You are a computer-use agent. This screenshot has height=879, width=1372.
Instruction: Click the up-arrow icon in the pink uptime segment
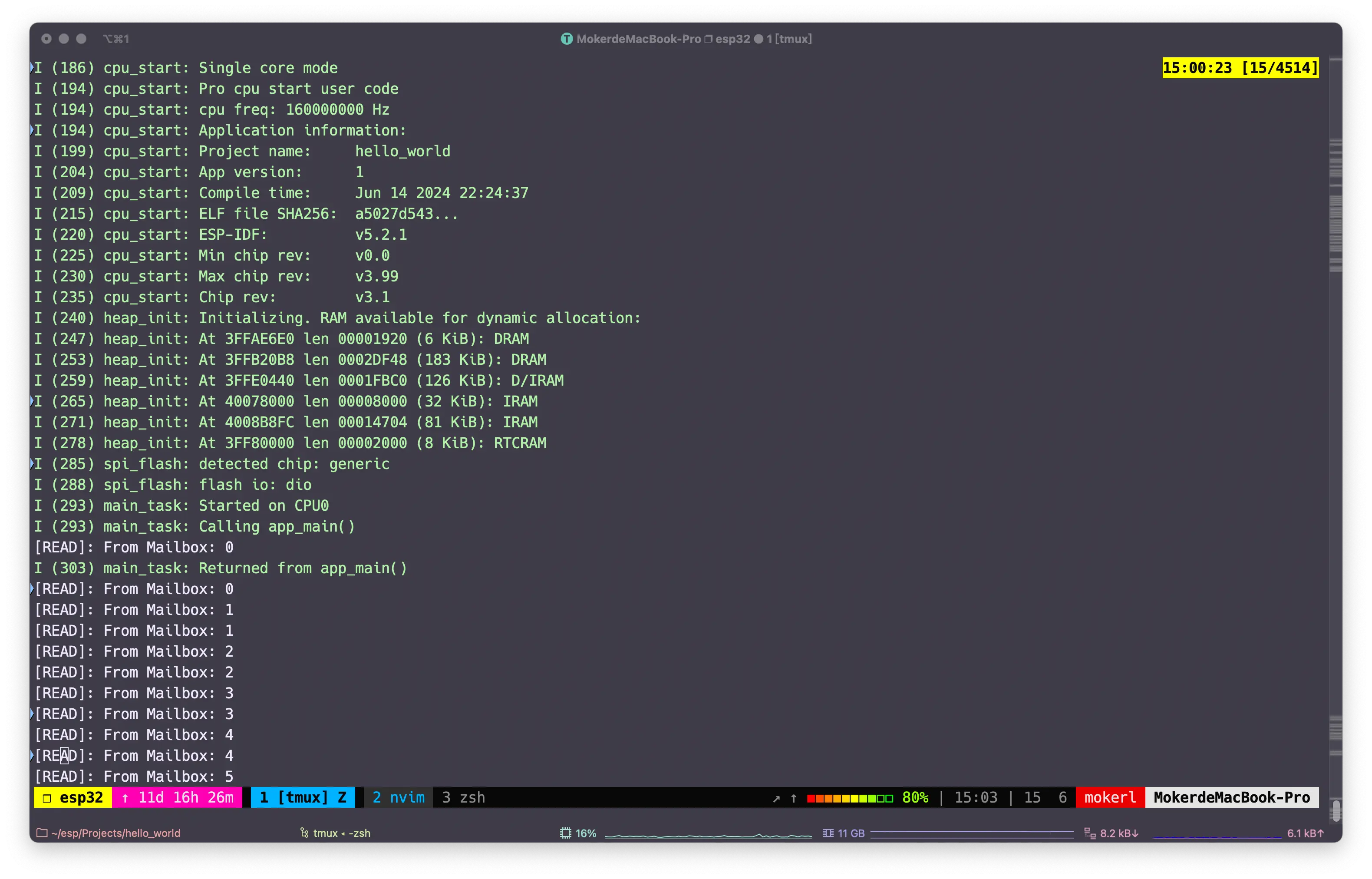click(x=125, y=798)
